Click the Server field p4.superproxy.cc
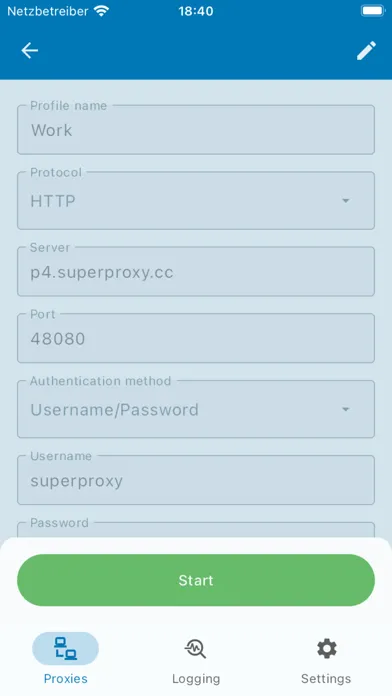 click(x=196, y=272)
